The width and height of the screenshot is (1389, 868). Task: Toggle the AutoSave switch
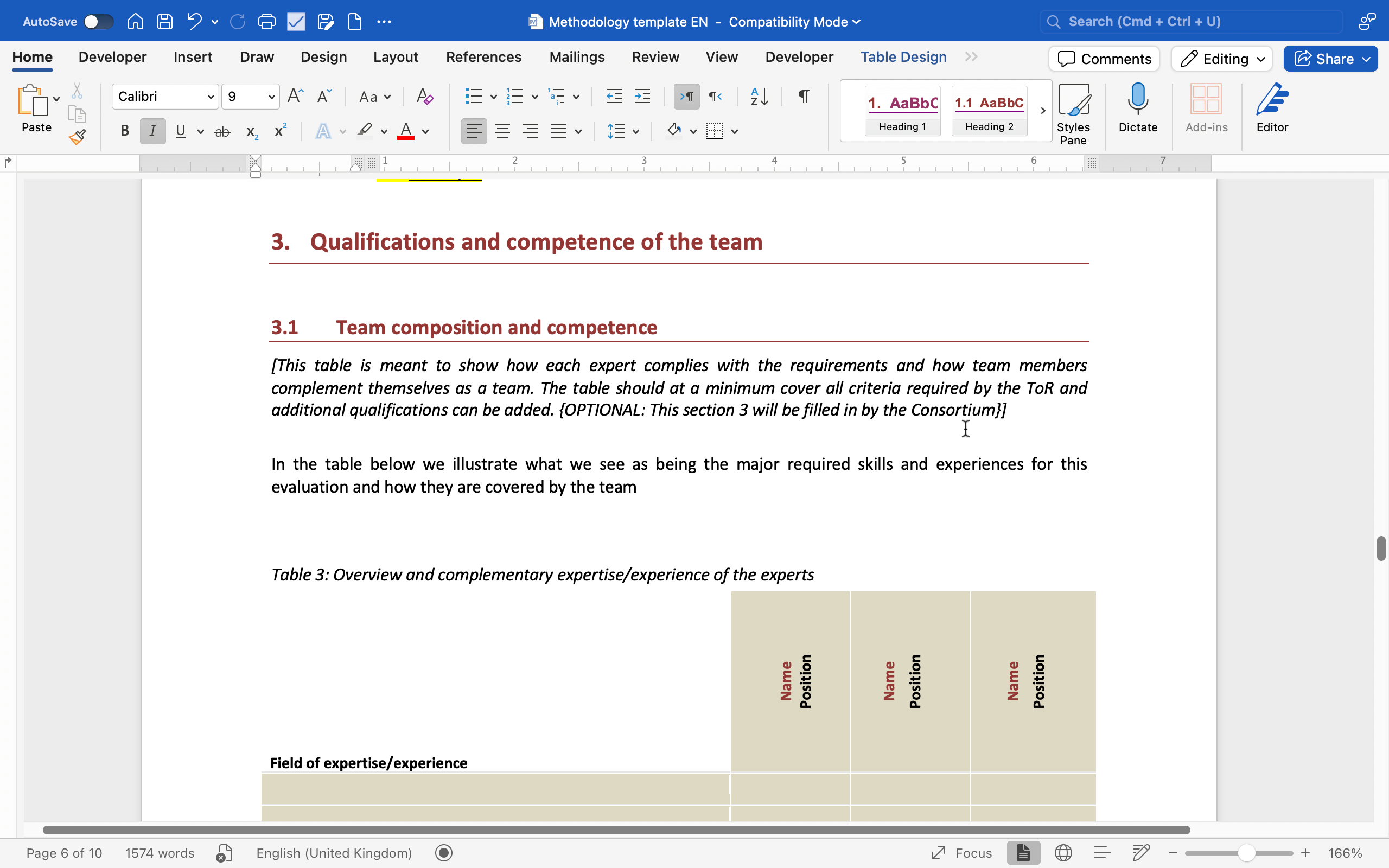[x=98, y=22]
